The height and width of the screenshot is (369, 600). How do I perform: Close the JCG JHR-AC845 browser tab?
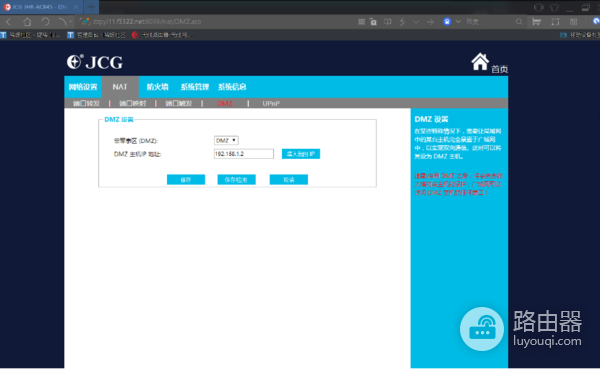coord(76,7)
